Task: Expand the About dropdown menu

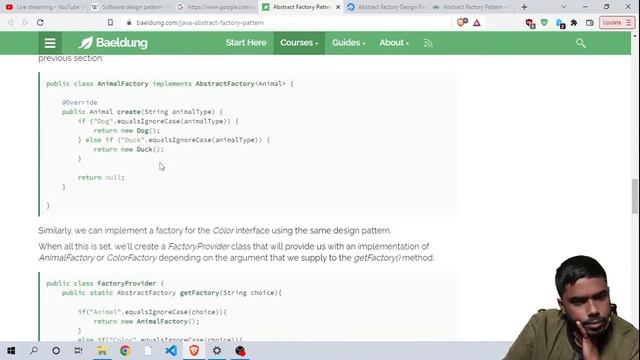Action: click(394, 43)
